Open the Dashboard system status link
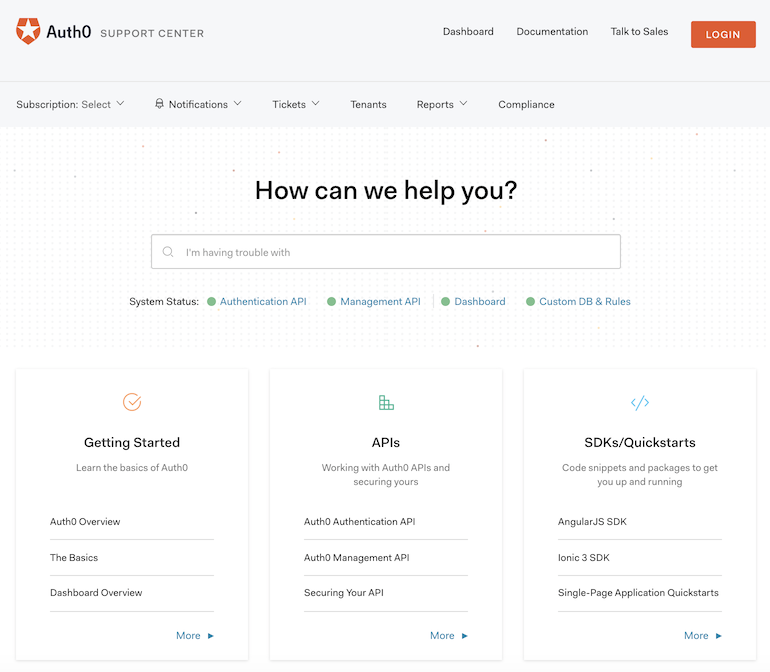The height and width of the screenshot is (672, 770). coord(479,302)
